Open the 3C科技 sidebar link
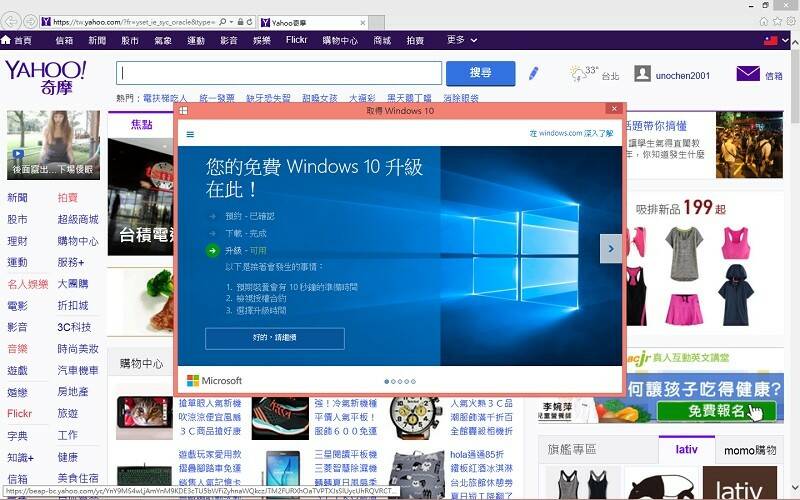Screen dimensions: 800x500 click(74, 327)
